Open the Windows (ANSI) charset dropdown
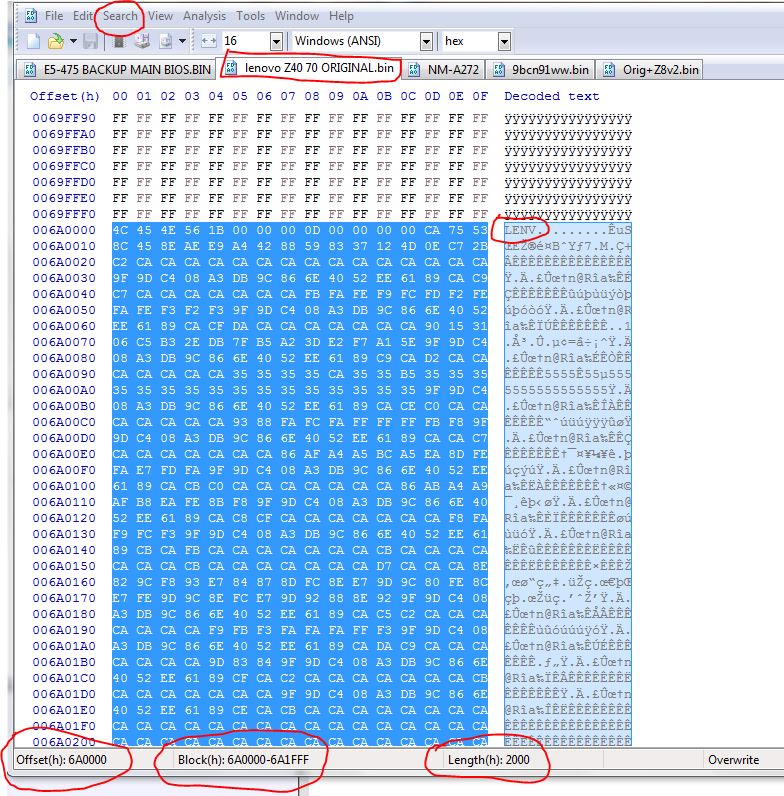The height and width of the screenshot is (796, 784). click(427, 42)
